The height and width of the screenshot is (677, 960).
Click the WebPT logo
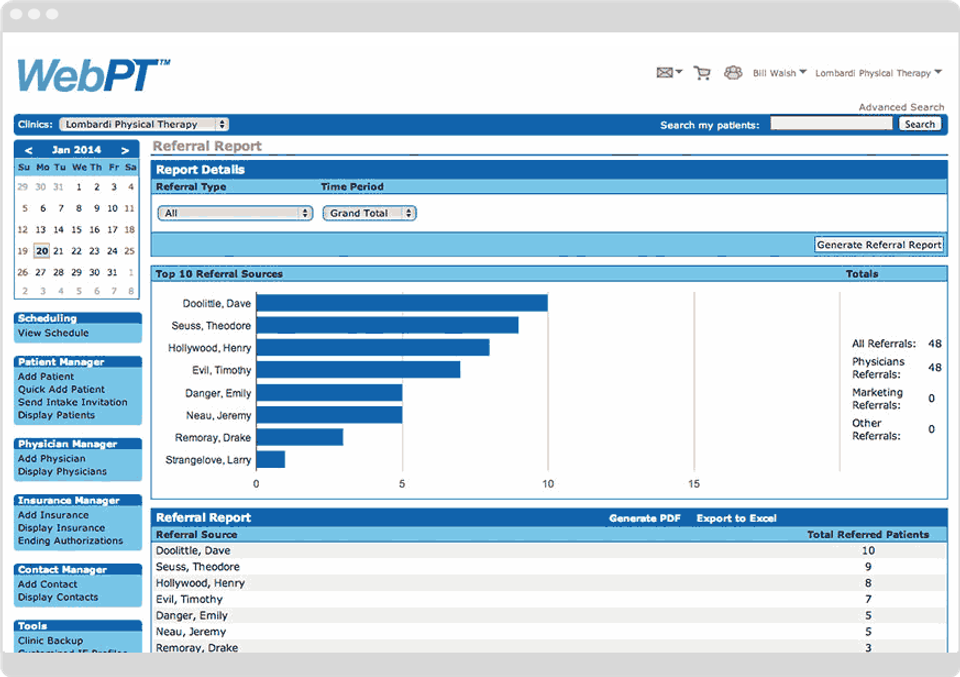(92, 76)
